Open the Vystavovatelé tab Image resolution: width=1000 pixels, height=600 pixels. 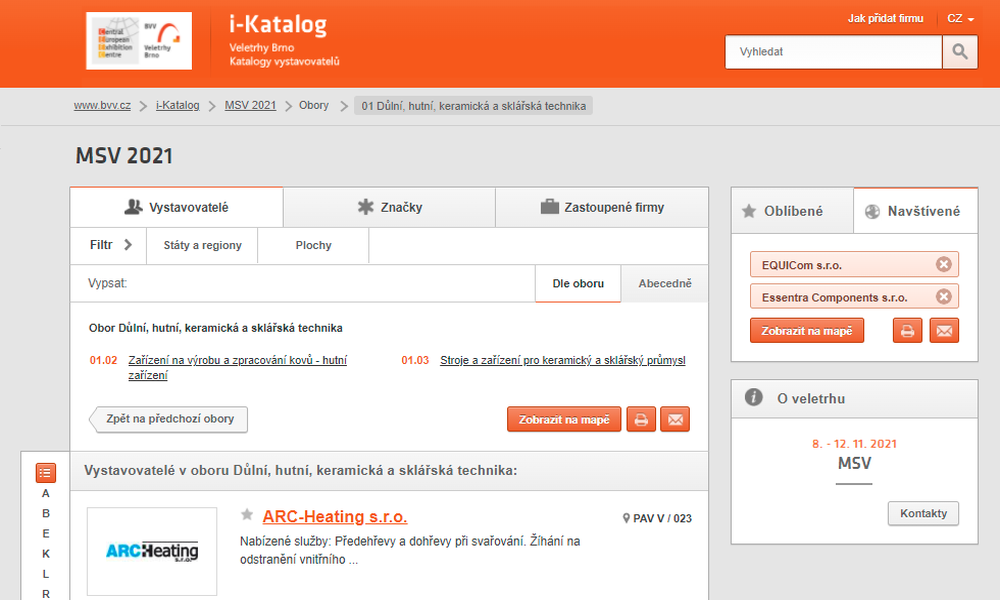tap(177, 207)
